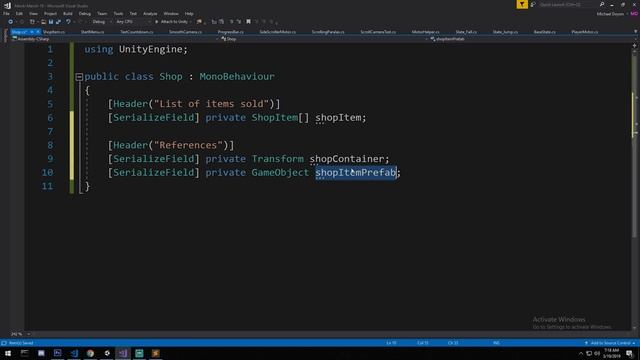Screen dimensions: 640x360
Task: Switch to the State_Fall.cs tab
Action: coord(466,32)
